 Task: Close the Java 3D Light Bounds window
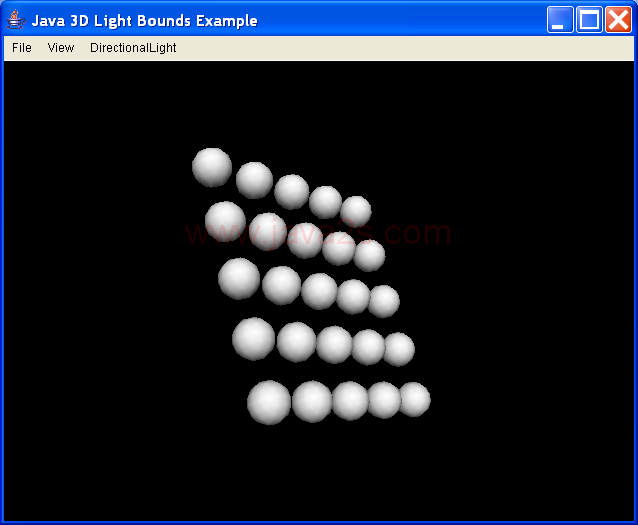[x=618, y=20]
